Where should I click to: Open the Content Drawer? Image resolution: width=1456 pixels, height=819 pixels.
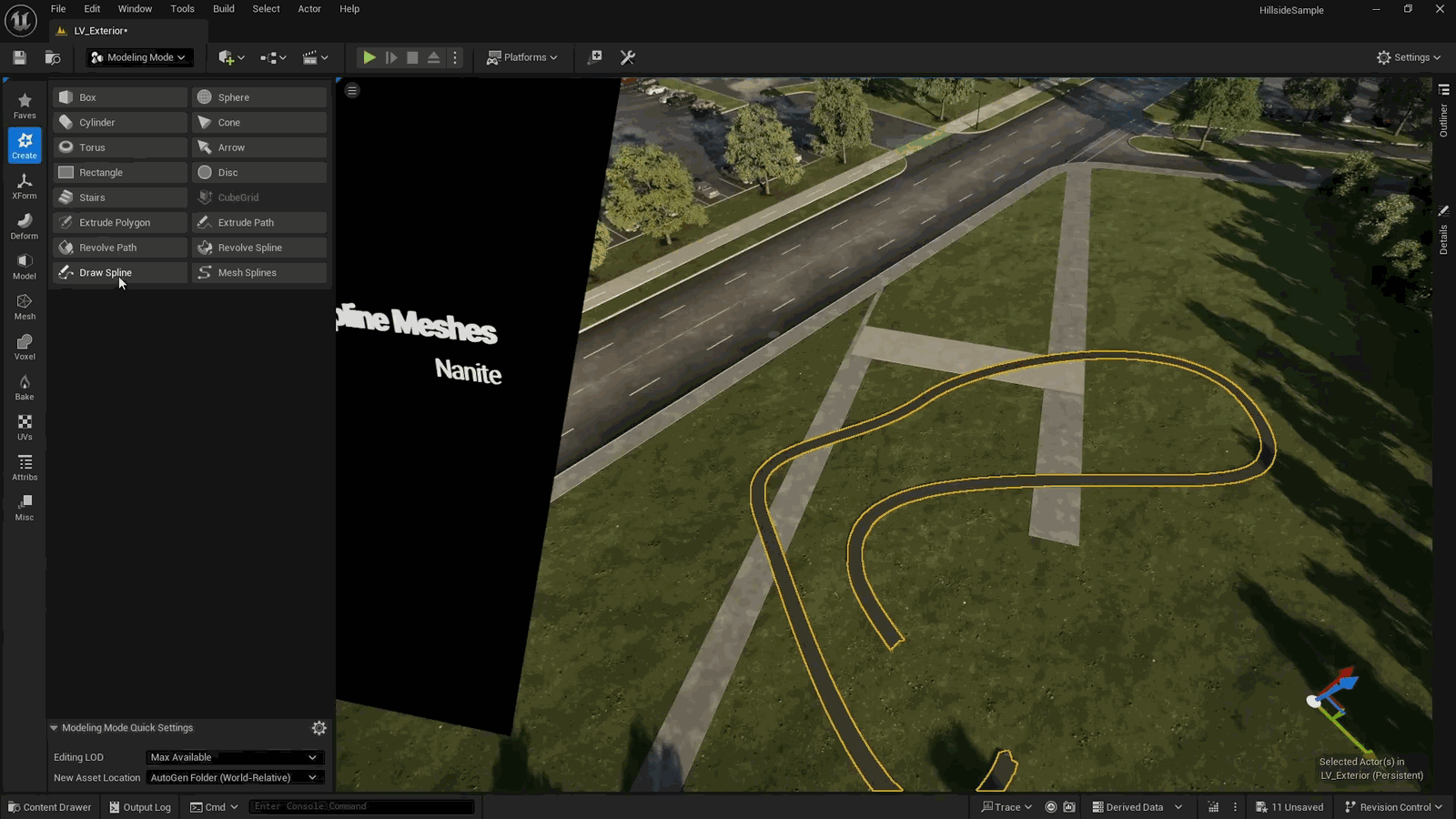(x=50, y=807)
